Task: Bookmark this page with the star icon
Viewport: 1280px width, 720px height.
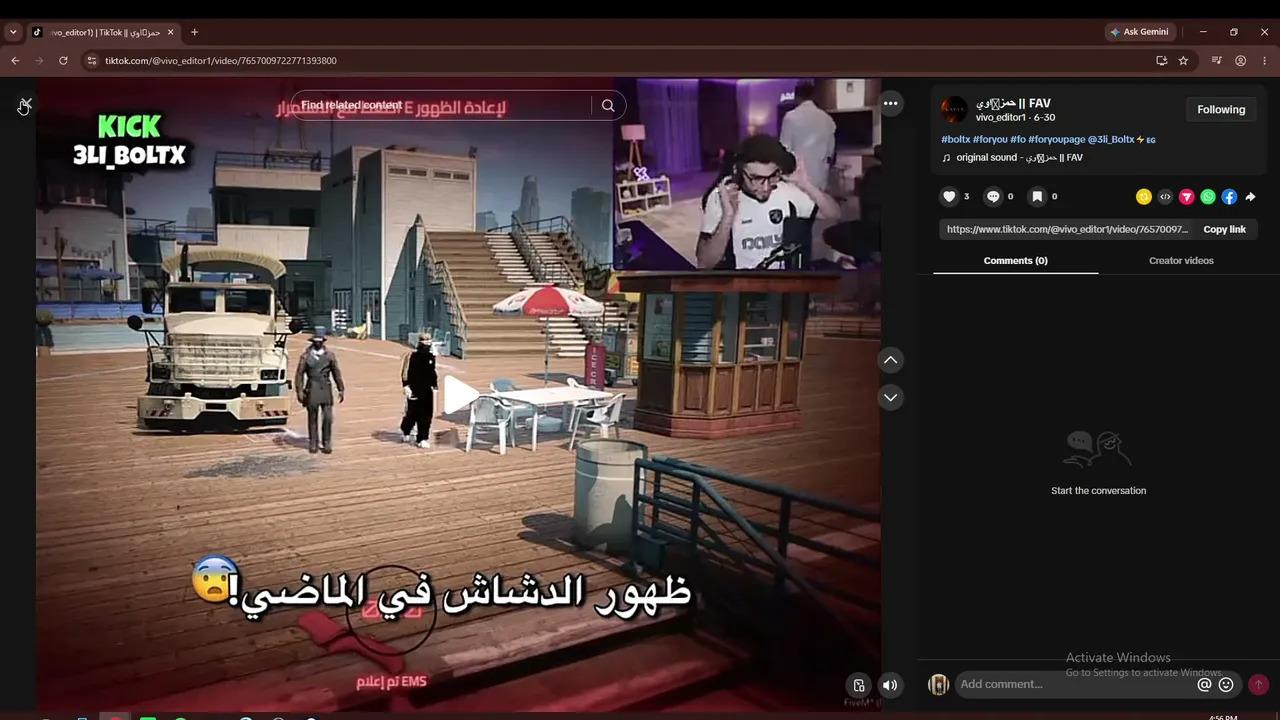Action: point(1183,61)
